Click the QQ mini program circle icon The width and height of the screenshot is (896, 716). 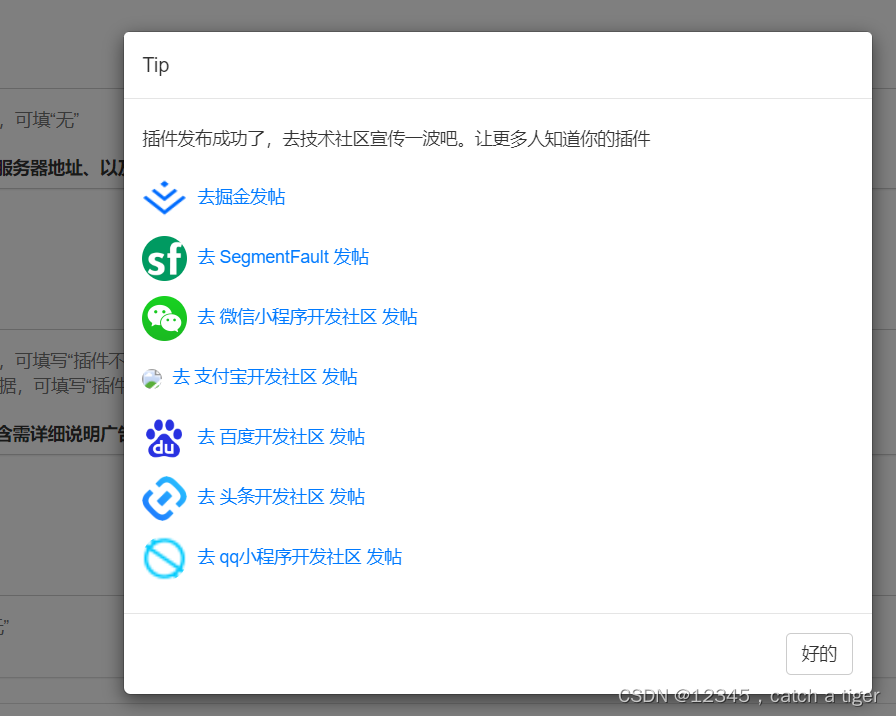point(165,558)
